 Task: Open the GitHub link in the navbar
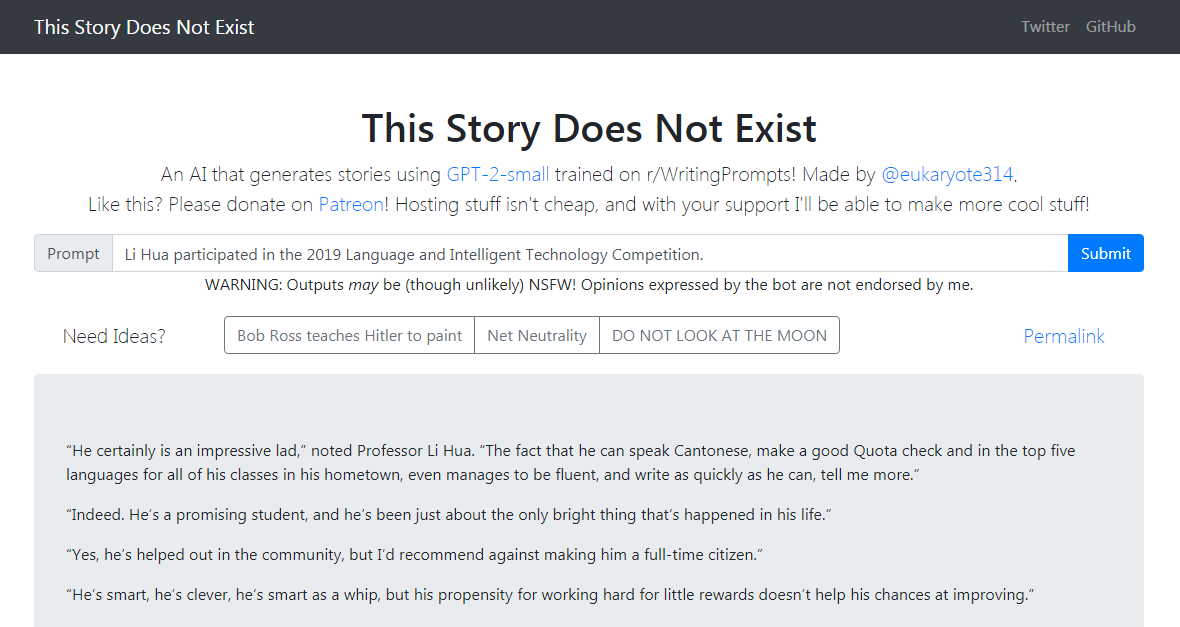tap(1110, 27)
